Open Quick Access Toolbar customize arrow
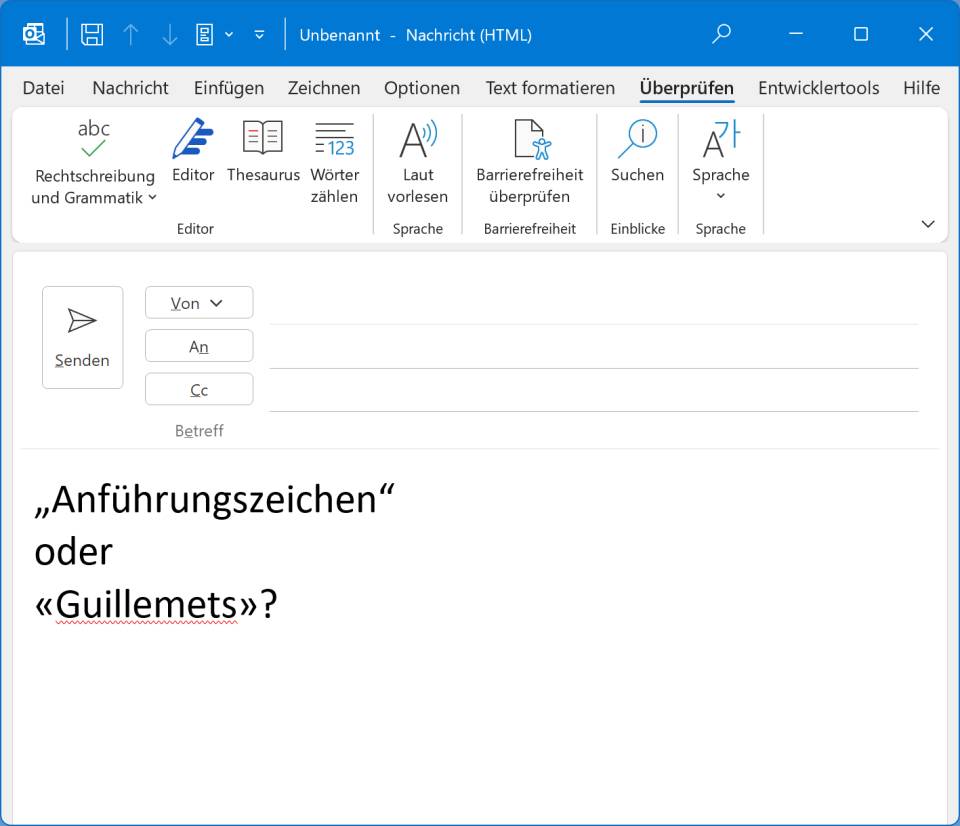This screenshot has width=960, height=826. (260, 35)
